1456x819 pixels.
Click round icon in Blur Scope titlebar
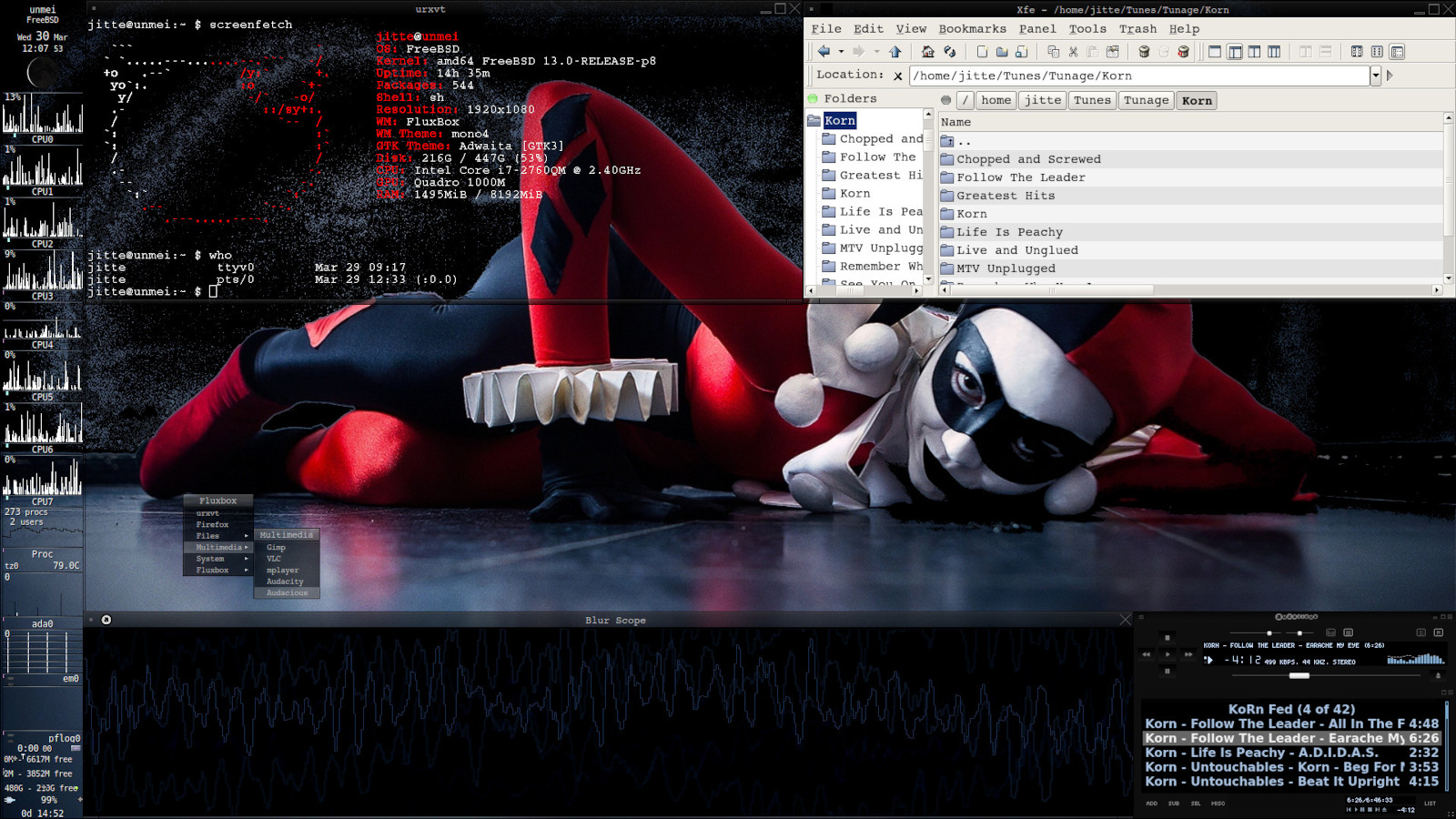click(106, 620)
